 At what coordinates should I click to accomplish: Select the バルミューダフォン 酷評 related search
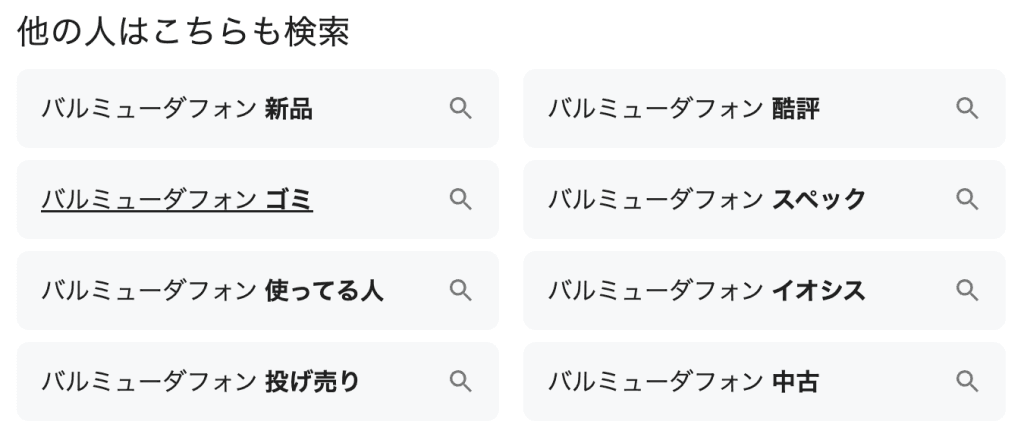click(x=683, y=109)
